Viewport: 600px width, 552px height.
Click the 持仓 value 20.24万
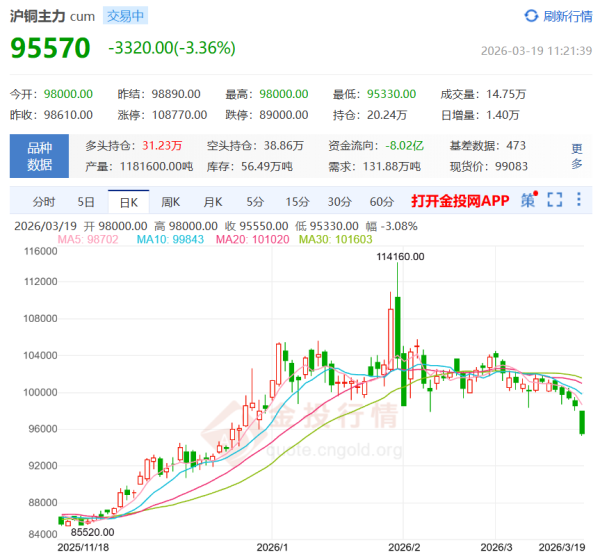tap(387, 115)
